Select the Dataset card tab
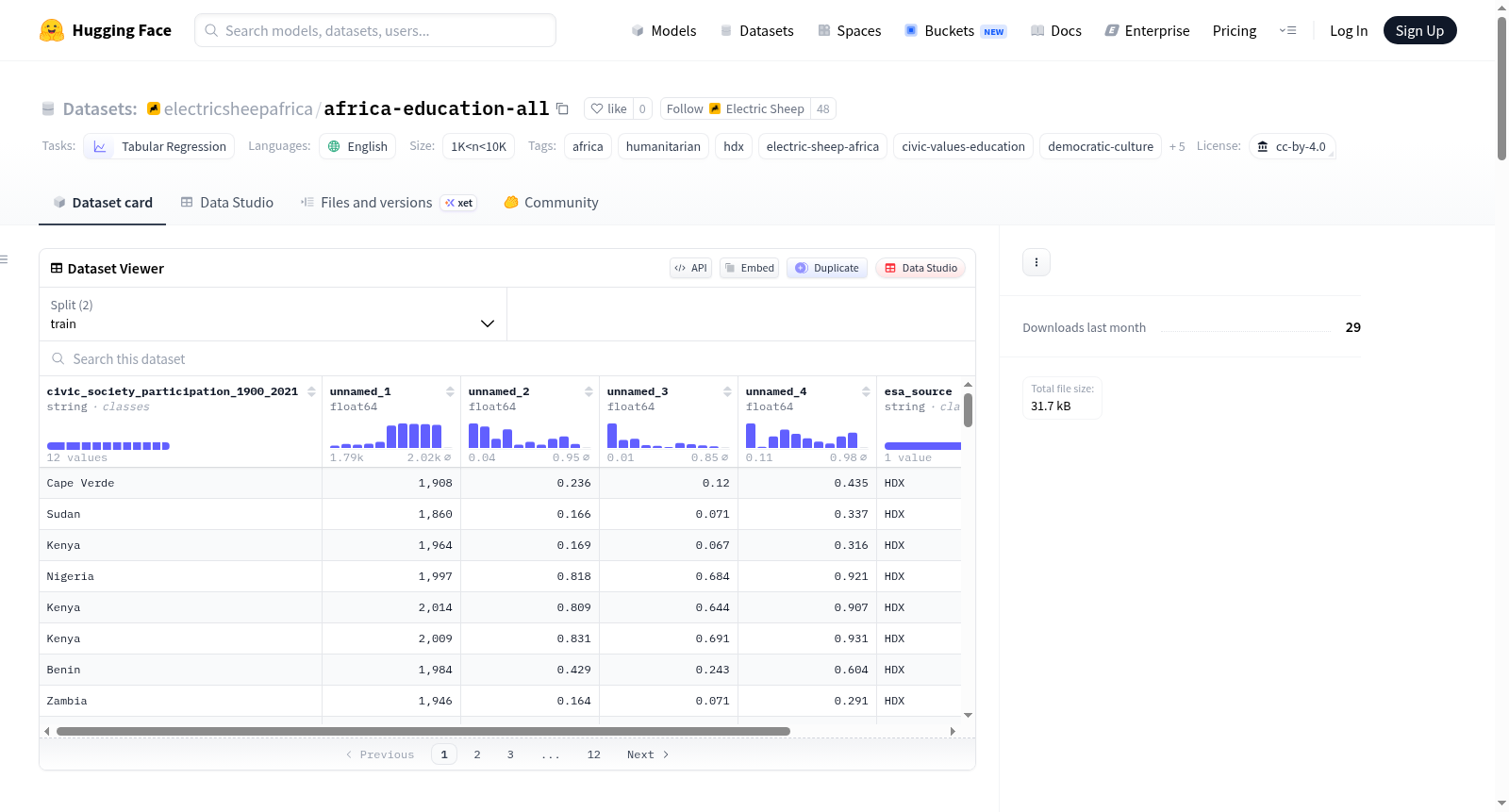 pos(103,202)
